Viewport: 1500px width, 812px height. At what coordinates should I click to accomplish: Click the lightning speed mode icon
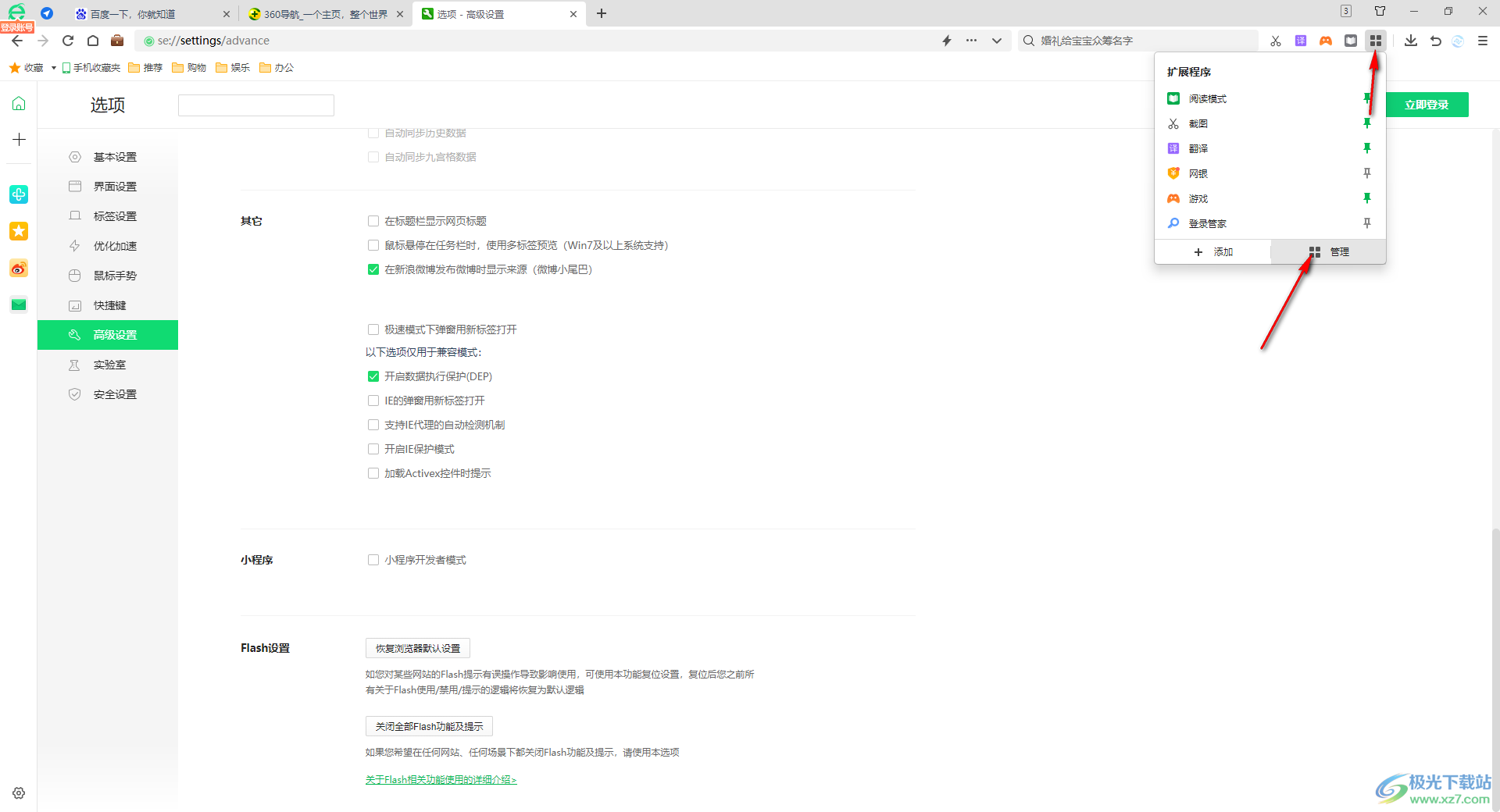tap(947, 41)
